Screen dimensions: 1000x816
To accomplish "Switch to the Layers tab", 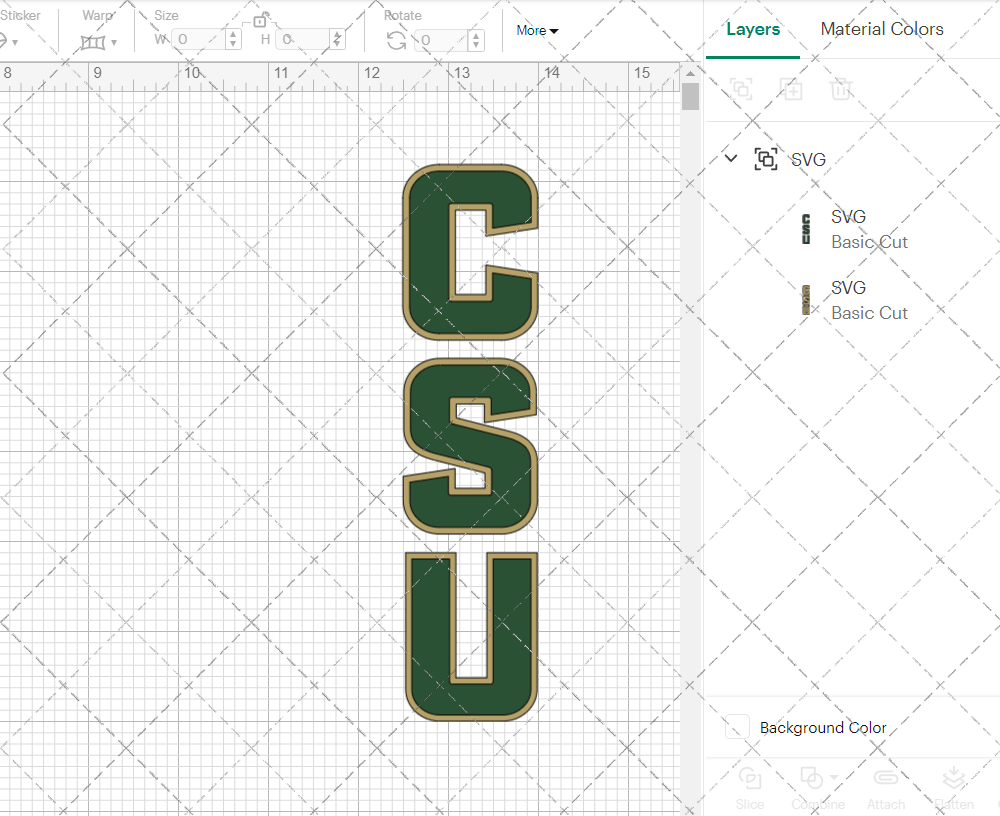I will point(753,29).
